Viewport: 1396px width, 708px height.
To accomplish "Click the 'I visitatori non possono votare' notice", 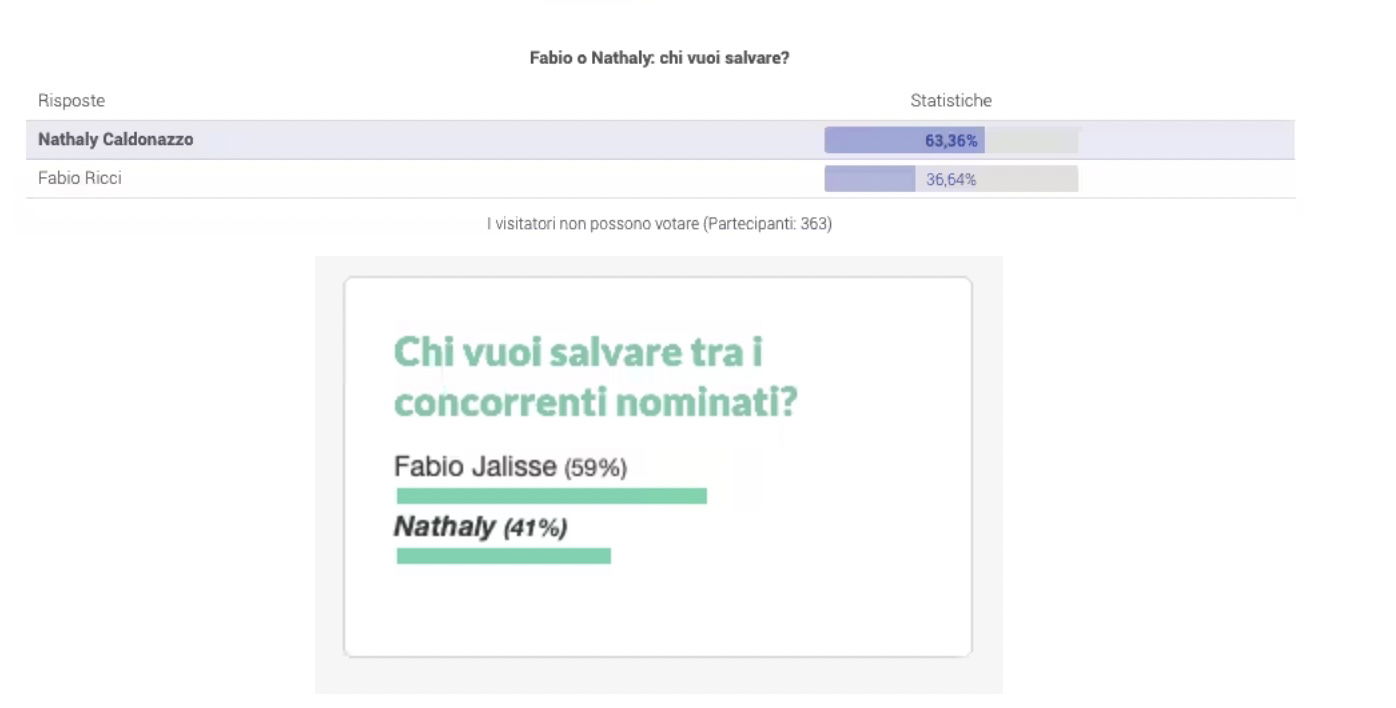I will (593, 224).
